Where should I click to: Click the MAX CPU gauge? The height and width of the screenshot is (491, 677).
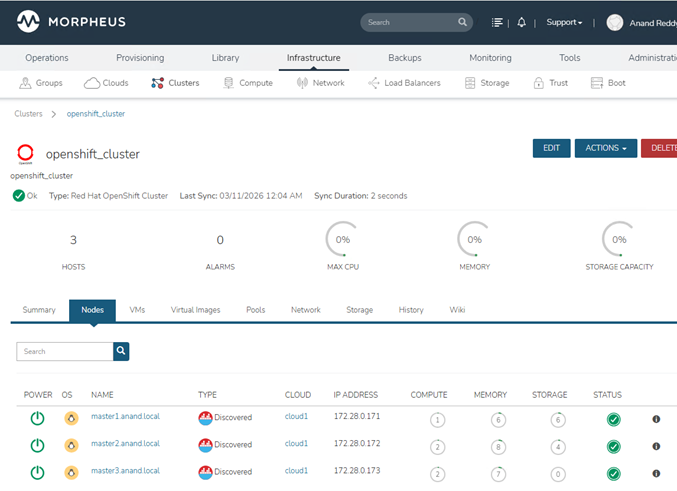(x=342, y=239)
